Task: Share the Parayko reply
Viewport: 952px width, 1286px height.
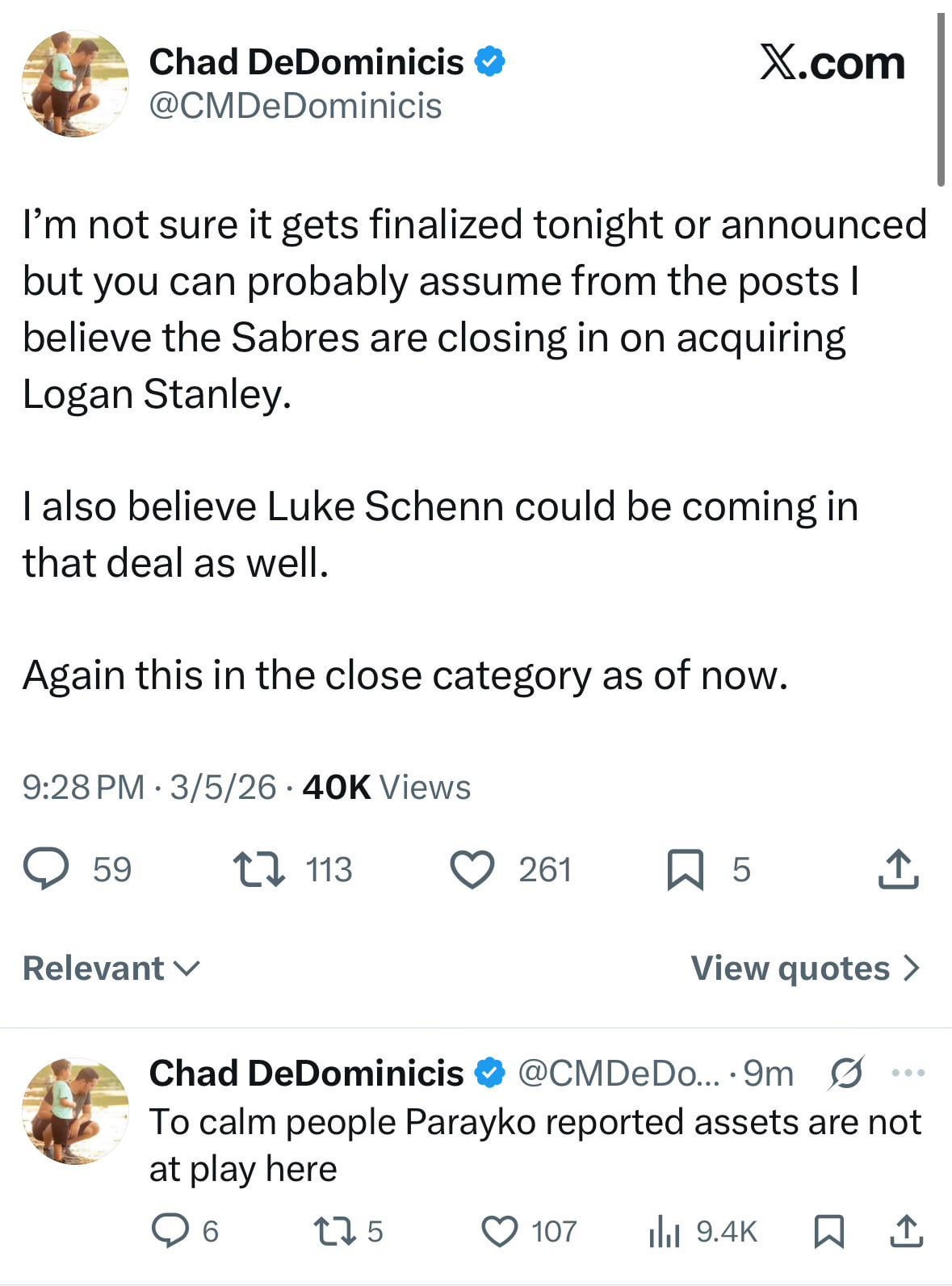Action: click(x=906, y=1231)
